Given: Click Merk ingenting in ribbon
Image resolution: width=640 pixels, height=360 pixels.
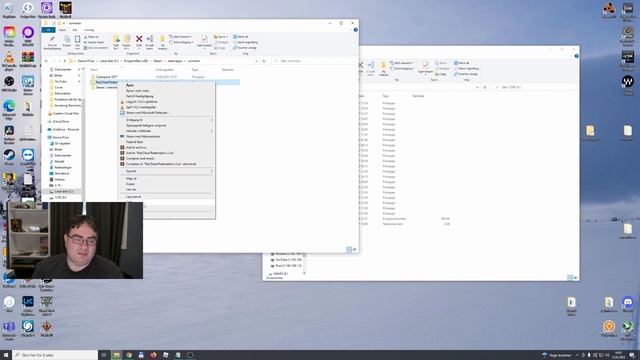Looking at the screenshot, I should coord(245,42).
